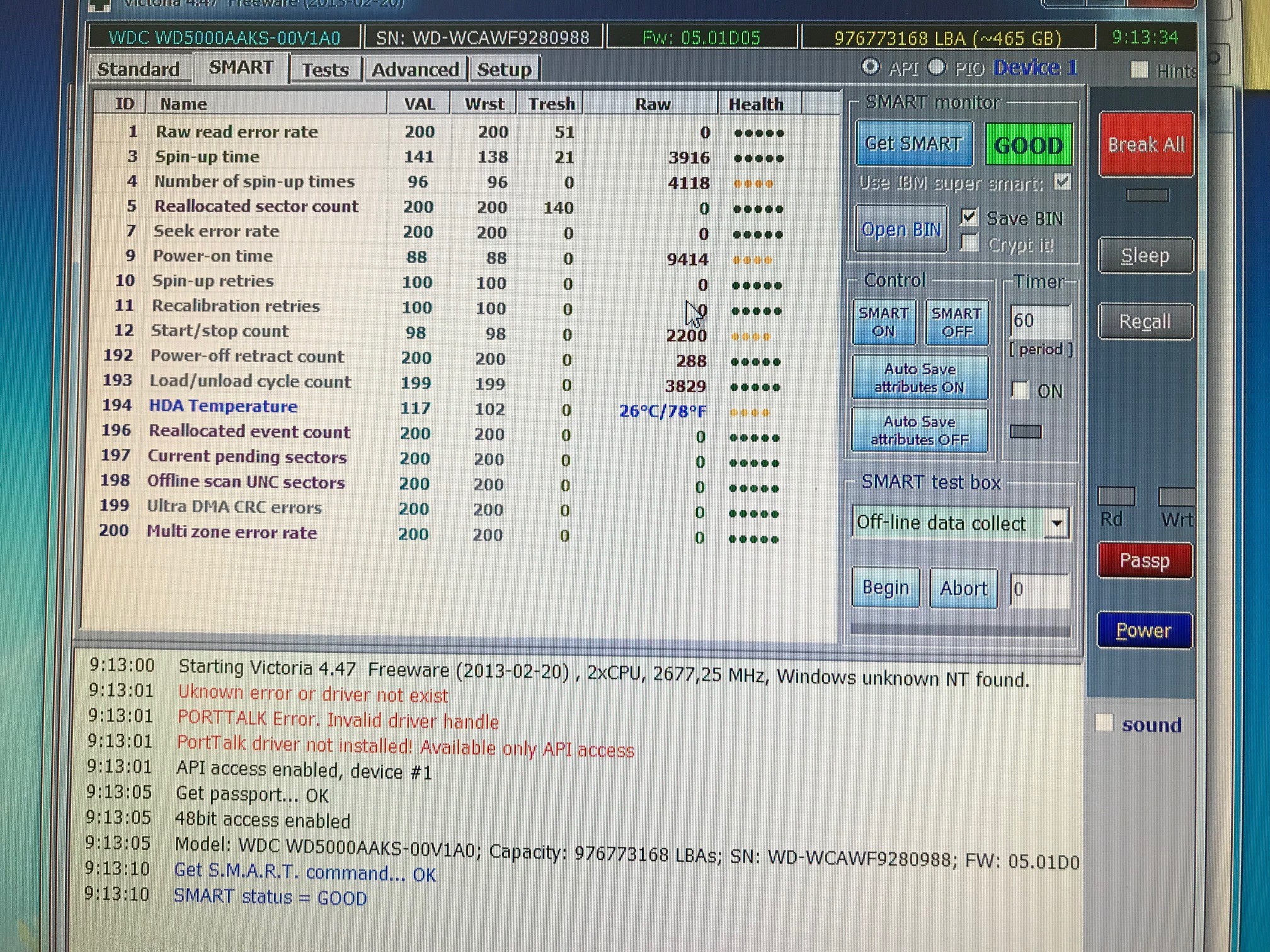1270x952 pixels.
Task: Click the Get SMART button
Action: pos(913,144)
